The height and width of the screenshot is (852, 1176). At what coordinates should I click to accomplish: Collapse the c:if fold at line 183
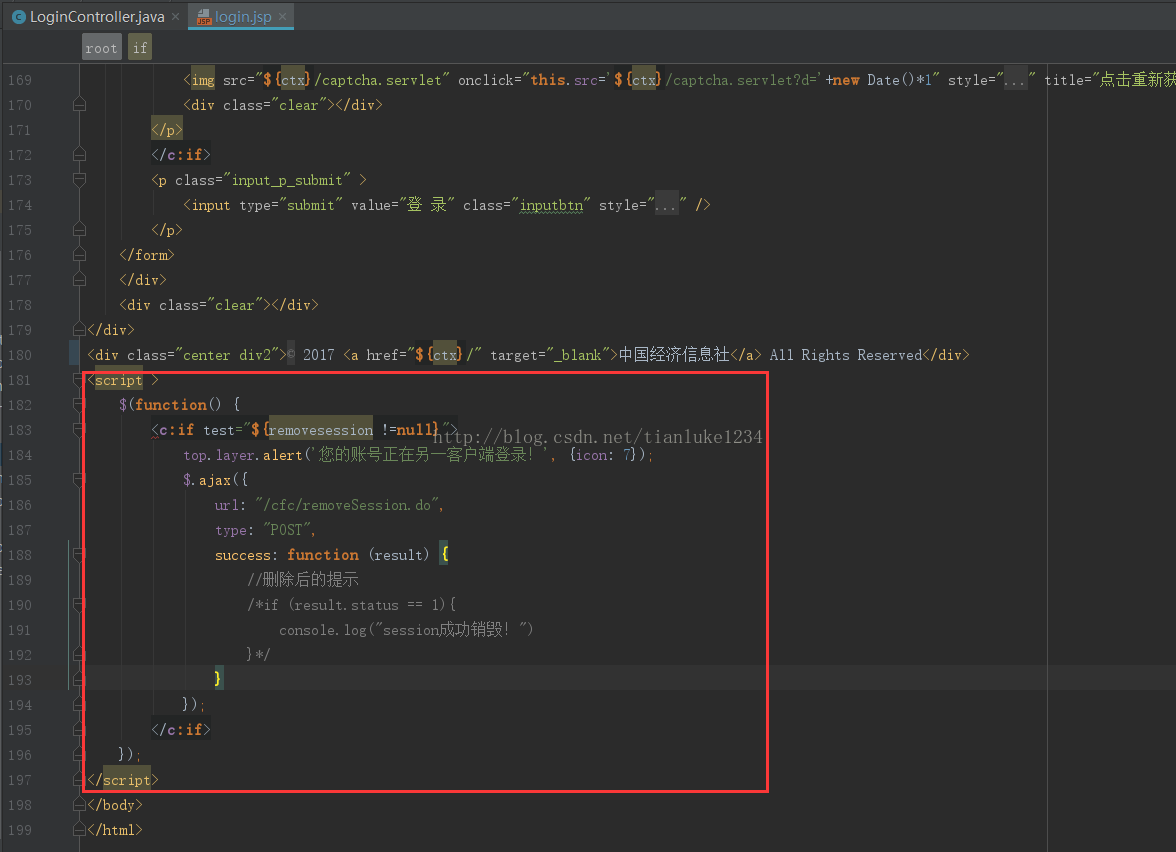79,429
